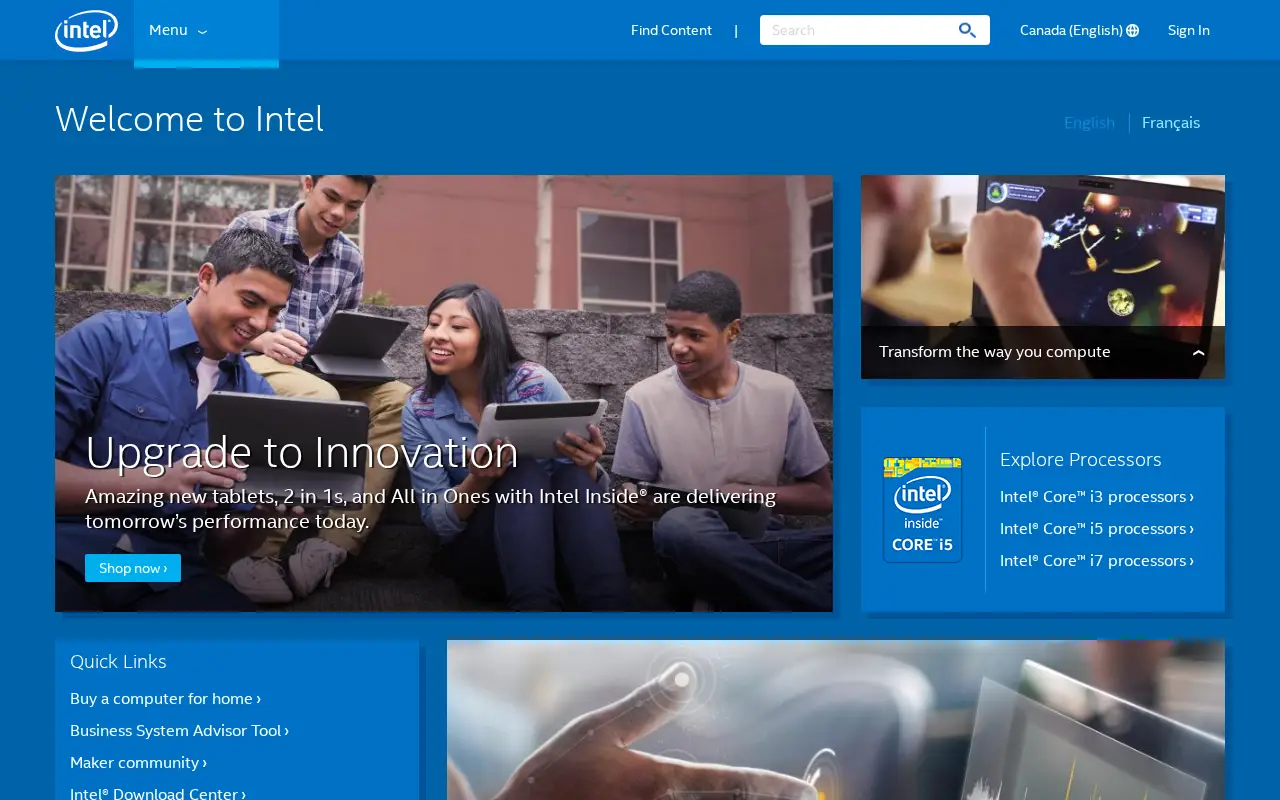The image size is (1280, 800).
Task: Click the 'Welcome to Intel' heading
Action: (x=189, y=119)
